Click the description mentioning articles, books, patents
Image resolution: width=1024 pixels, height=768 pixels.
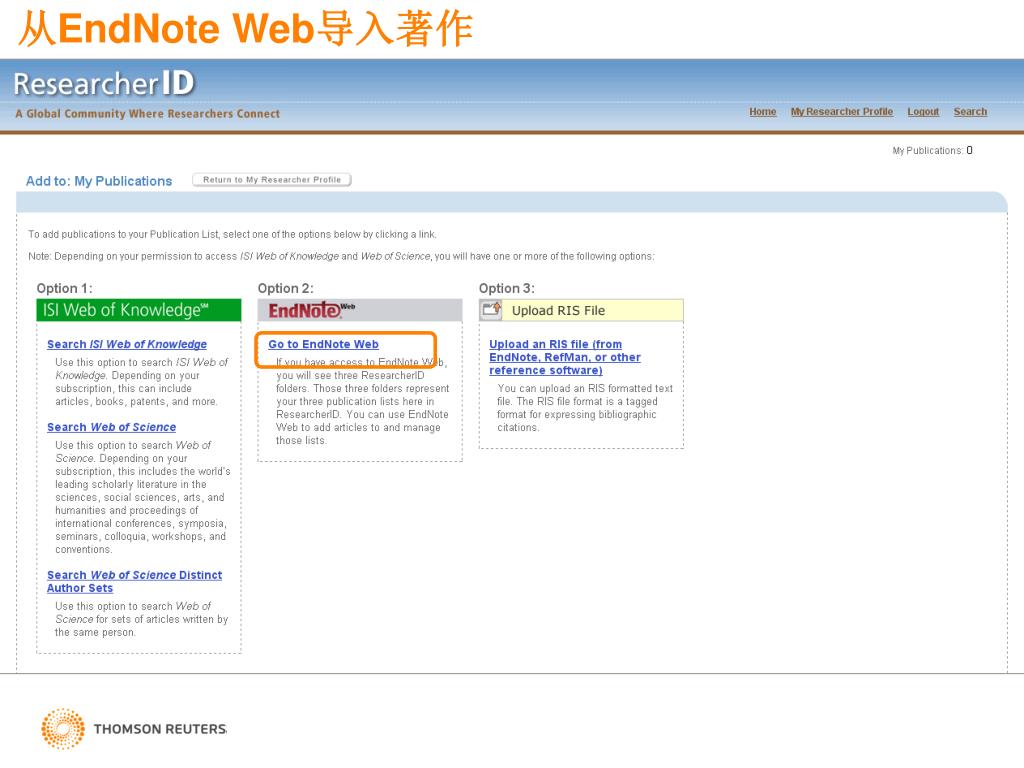141,382
